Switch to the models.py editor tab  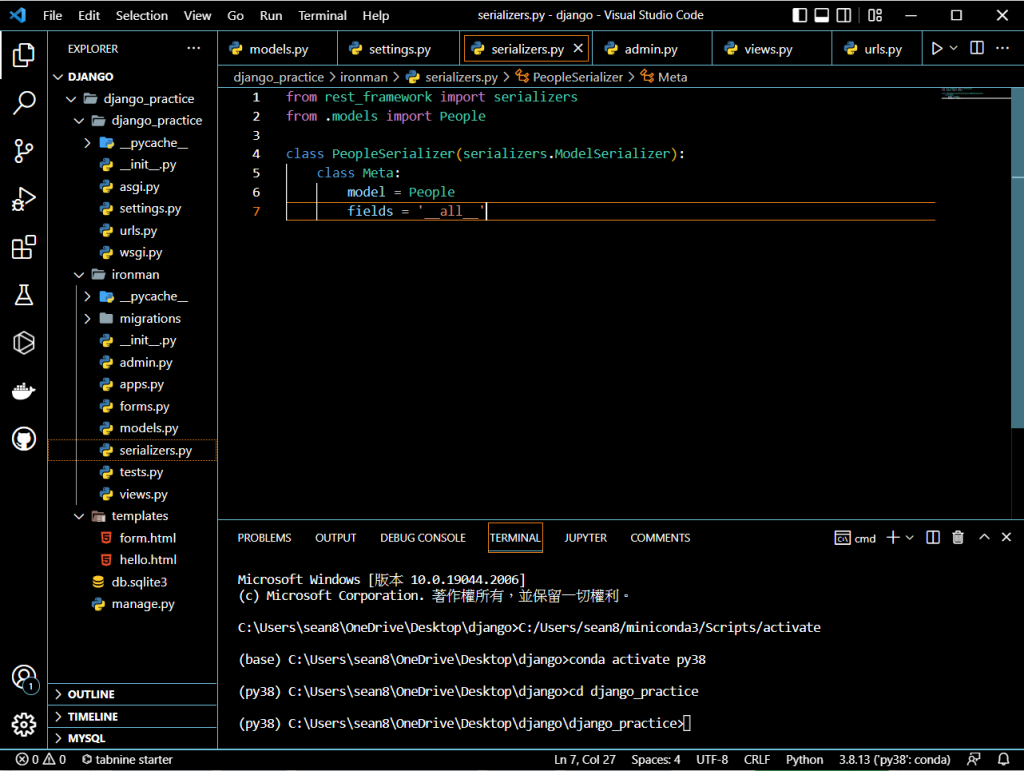click(278, 49)
